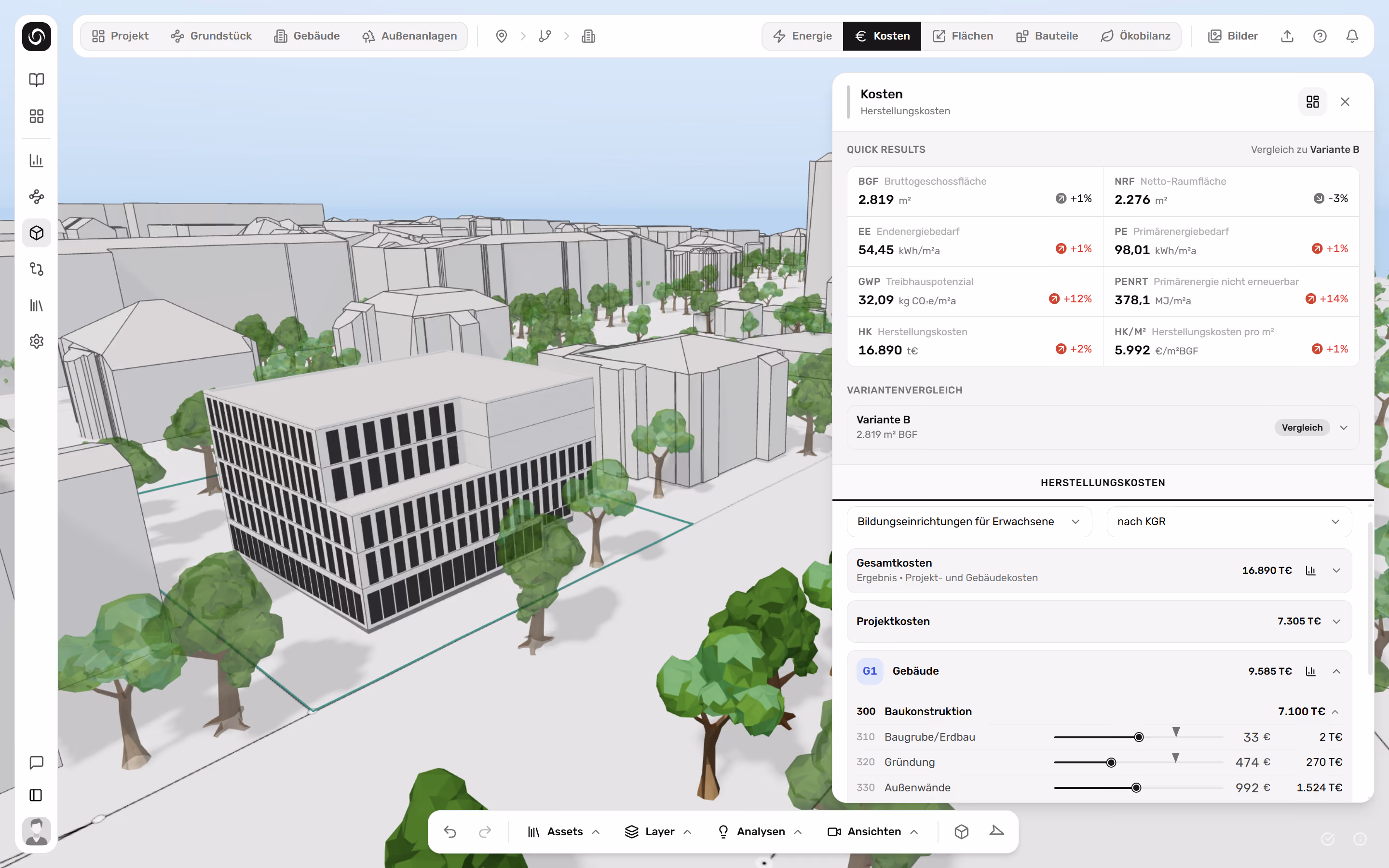Open the bar chart icon in sidebar
1389x868 pixels.
[36, 161]
